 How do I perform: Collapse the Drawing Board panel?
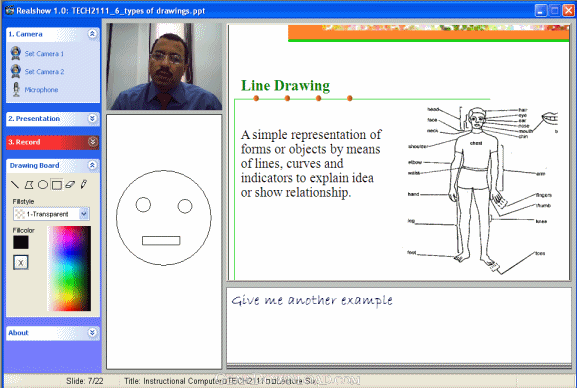click(92, 165)
